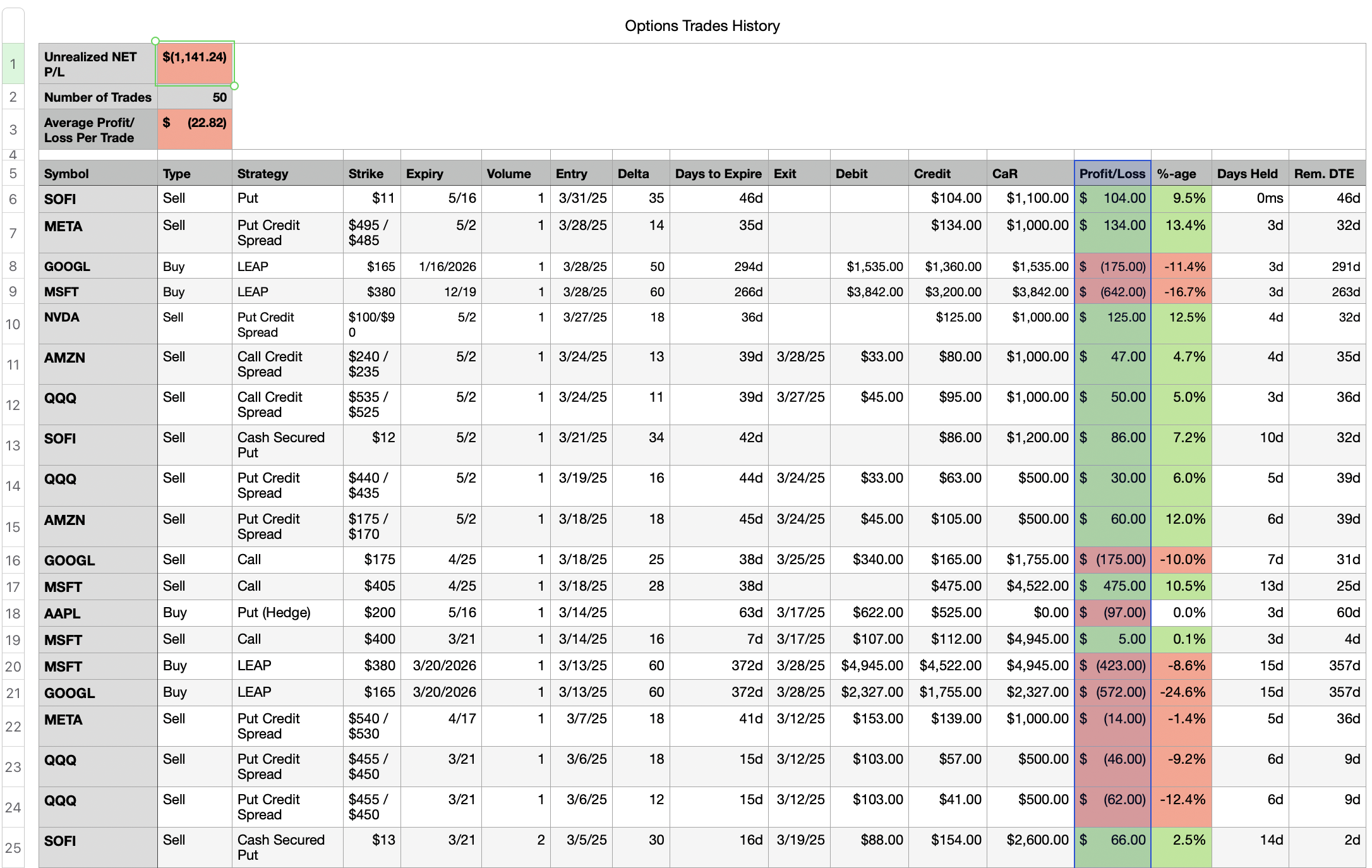Click the percentage cell 13.4%
The height and width of the screenshot is (868, 1372).
[1181, 233]
